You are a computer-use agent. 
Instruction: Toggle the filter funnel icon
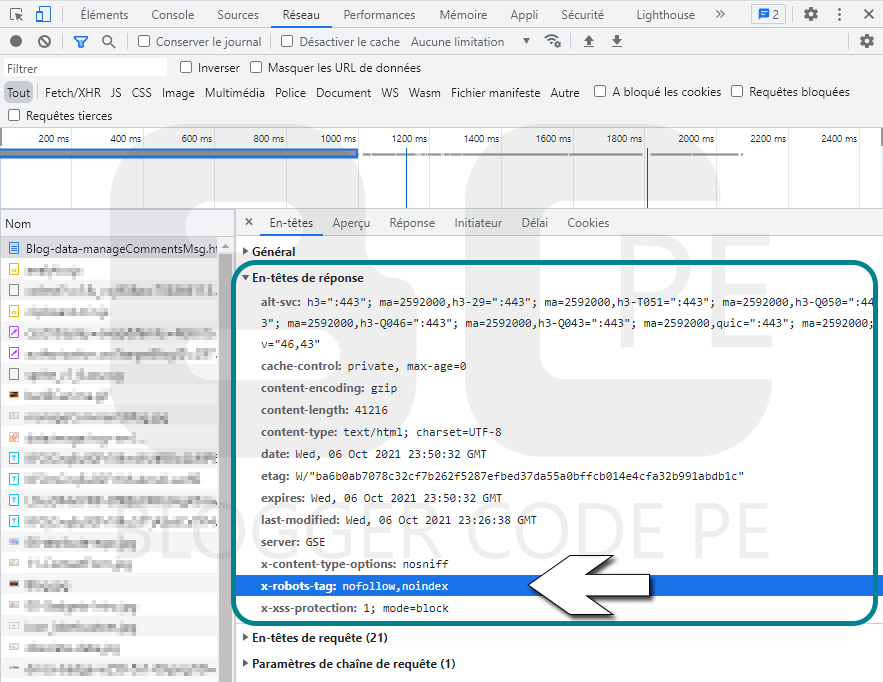coord(81,41)
